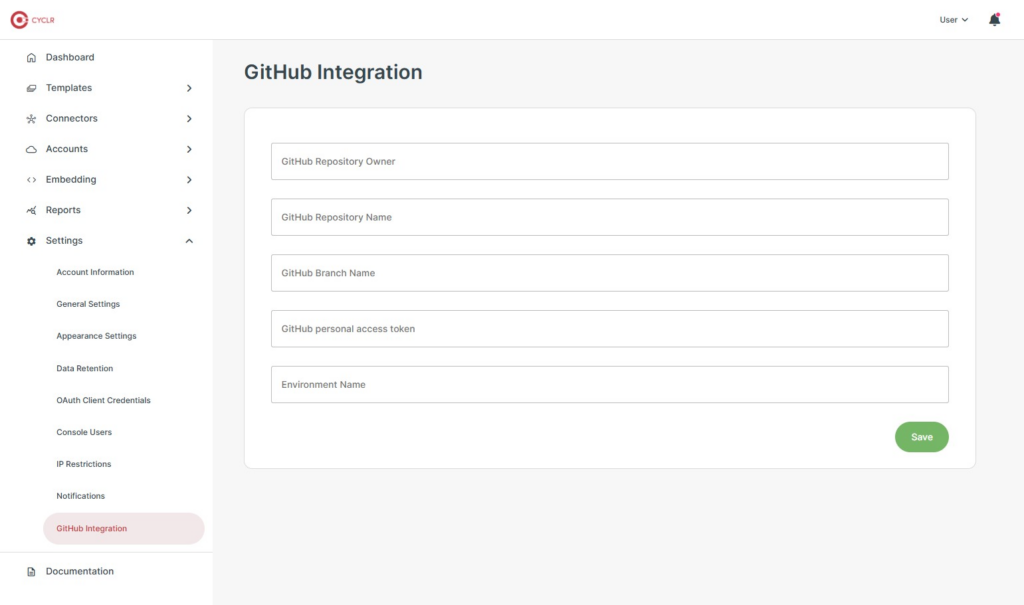1024x605 pixels.
Task: Open Appearance Settings
Action: [96, 336]
